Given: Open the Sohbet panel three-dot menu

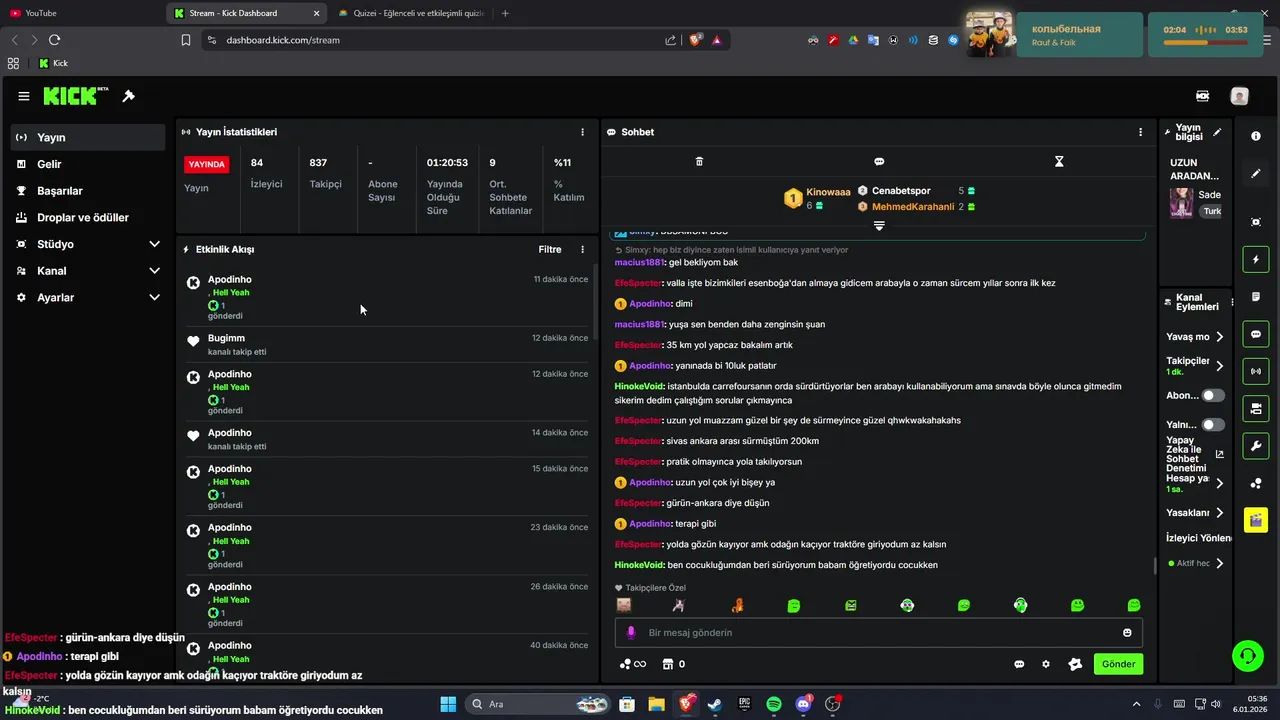Looking at the screenshot, I should point(1140,132).
